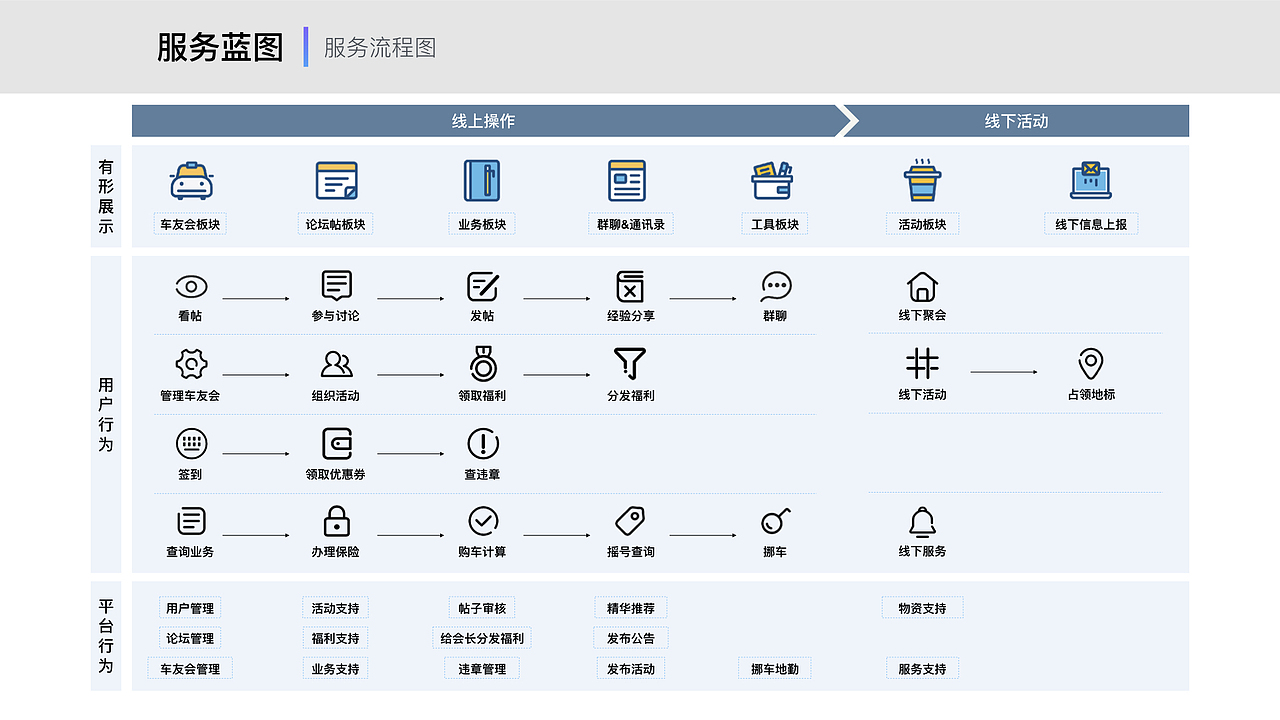The image size is (1280, 720).
Task: Click the 帖子审核 box
Action: pos(482,608)
